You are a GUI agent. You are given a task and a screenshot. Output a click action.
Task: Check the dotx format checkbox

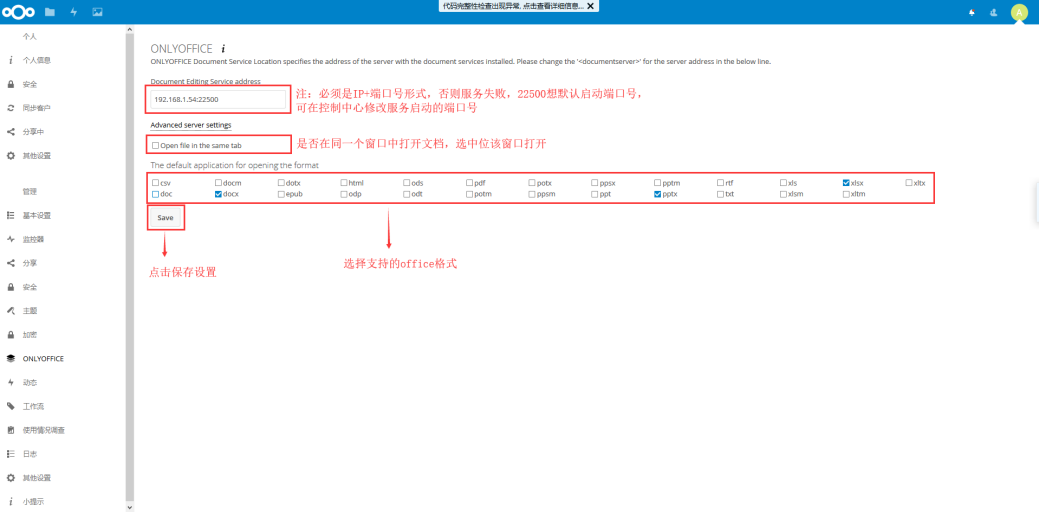(x=281, y=183)
